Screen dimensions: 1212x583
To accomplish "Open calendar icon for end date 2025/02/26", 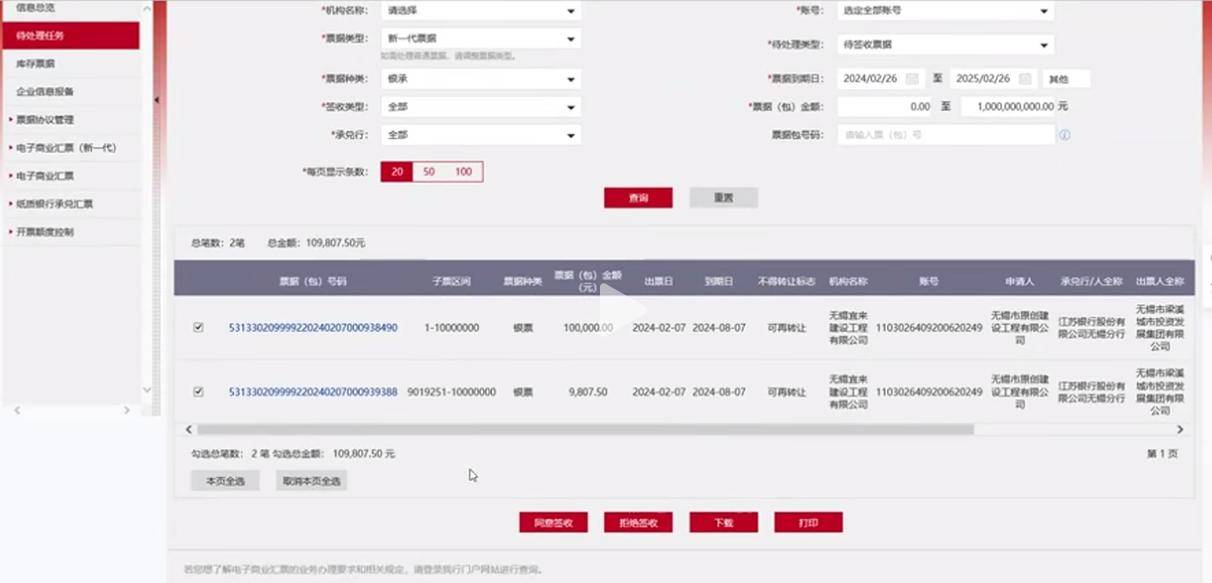I will 1024,79.
